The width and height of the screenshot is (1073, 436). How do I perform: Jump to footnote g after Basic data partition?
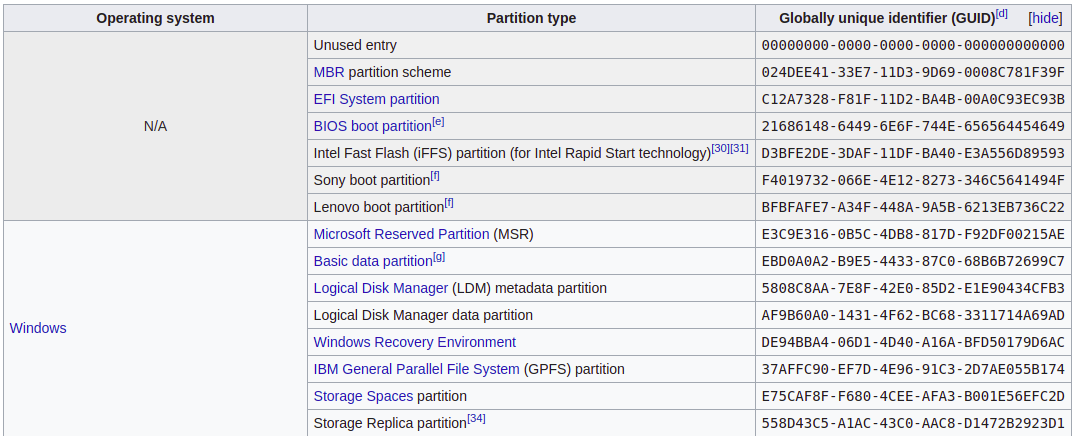click(x=438, y=257)
